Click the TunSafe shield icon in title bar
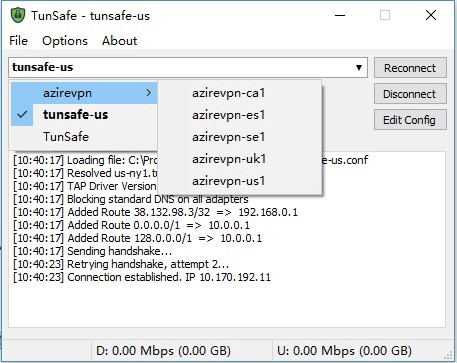Viewport: 457px width, 363px height. [18, 15]
